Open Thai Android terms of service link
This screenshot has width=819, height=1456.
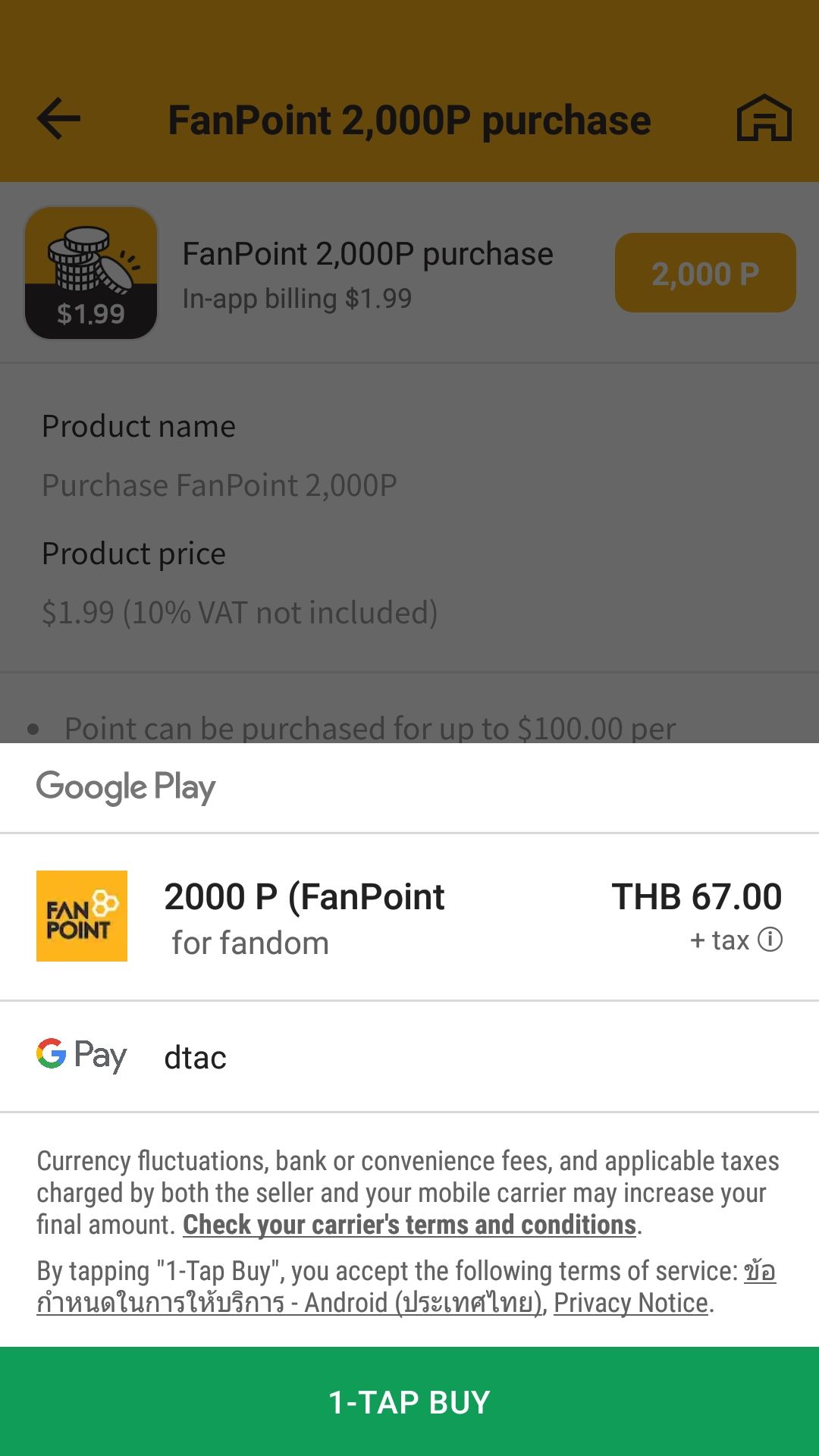(288, 1303)
